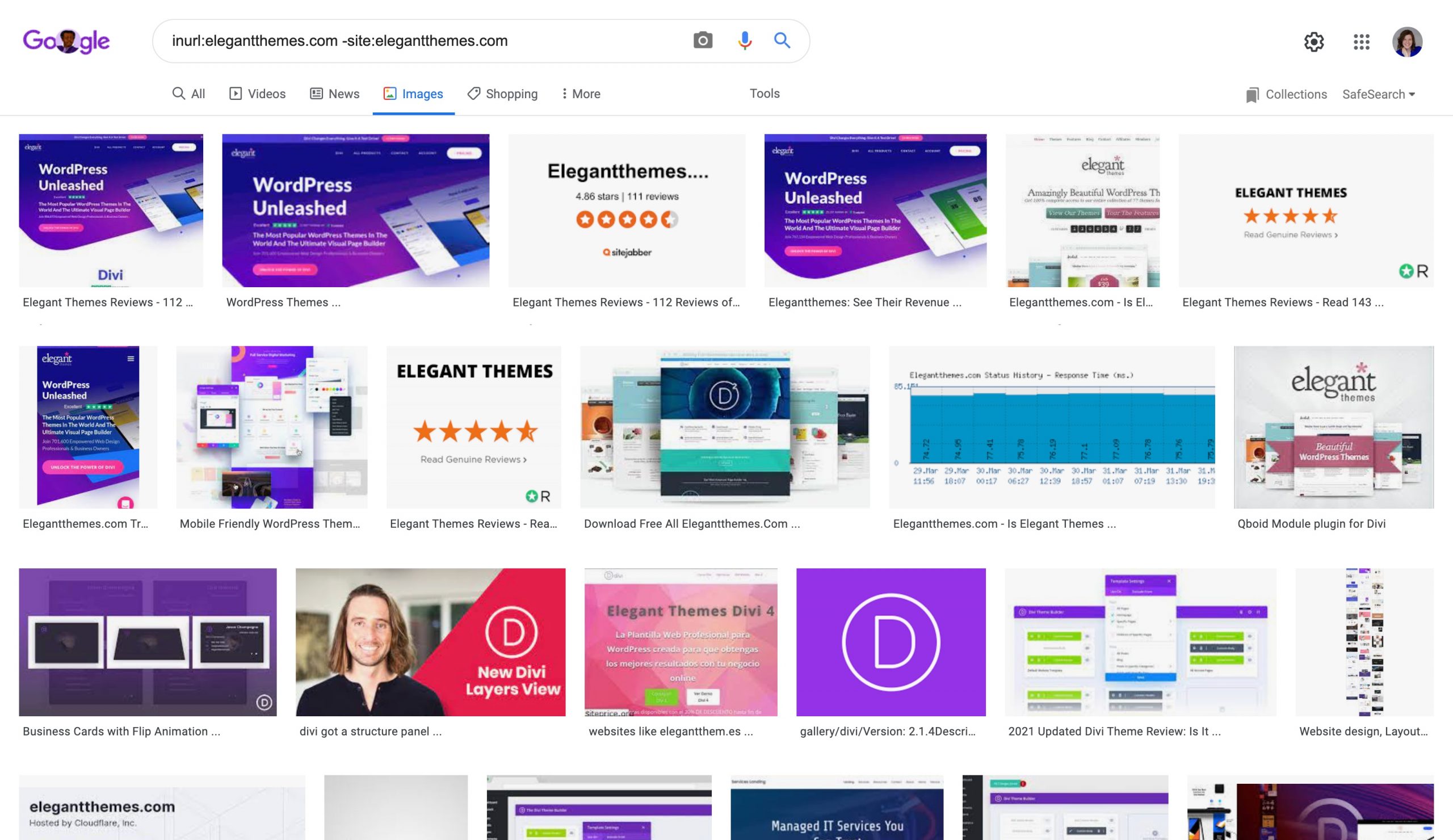This screenshot has height=840, width=1453.
Task: Click the search by image camera icon
Action: point(702,40)
